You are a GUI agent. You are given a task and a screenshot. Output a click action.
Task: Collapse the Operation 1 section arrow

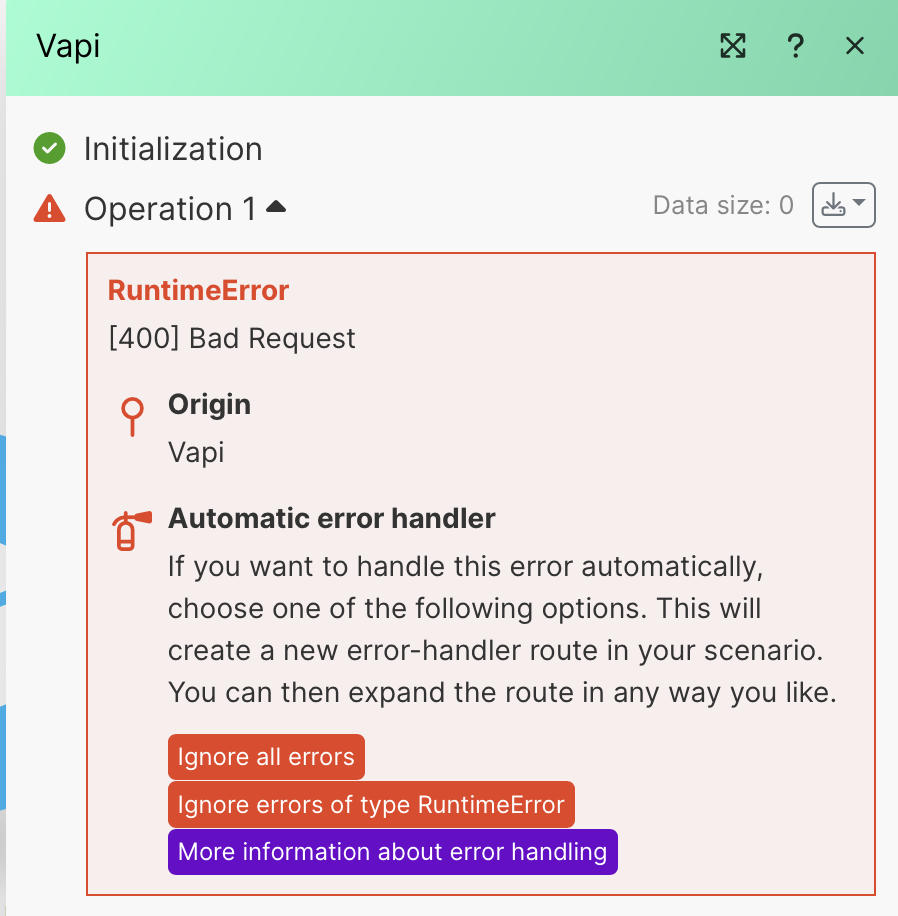276,207
